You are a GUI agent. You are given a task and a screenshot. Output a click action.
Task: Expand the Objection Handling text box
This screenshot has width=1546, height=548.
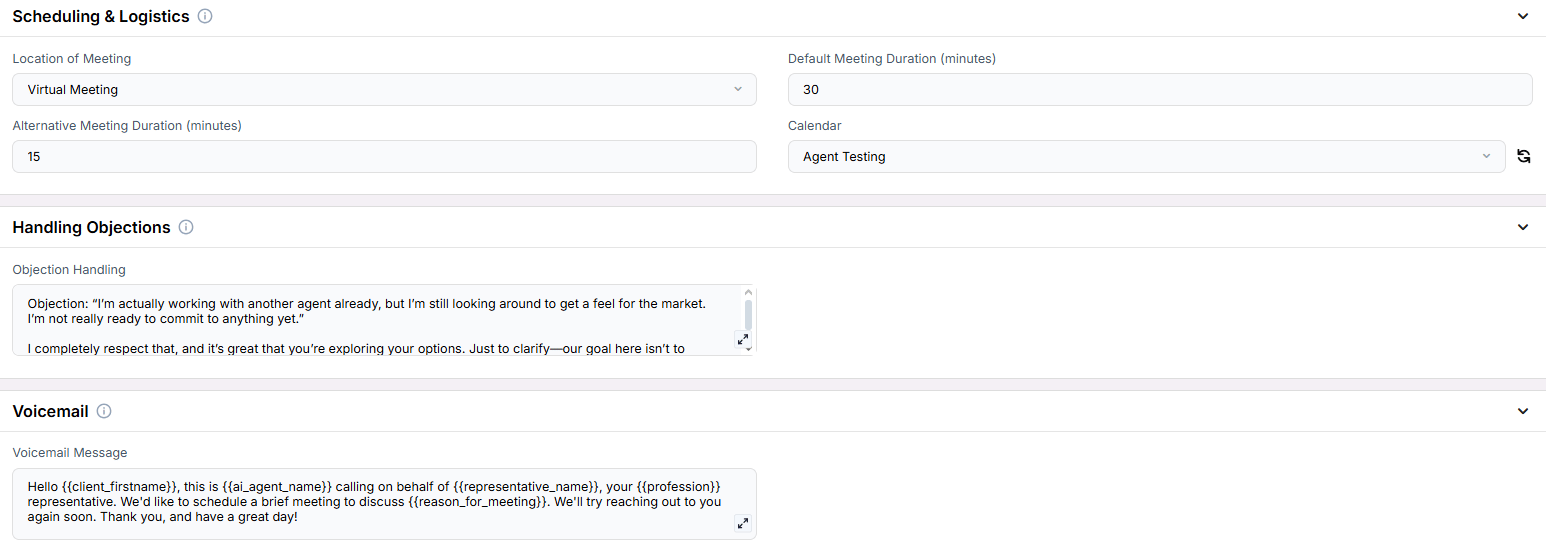[x=743, y=340]
